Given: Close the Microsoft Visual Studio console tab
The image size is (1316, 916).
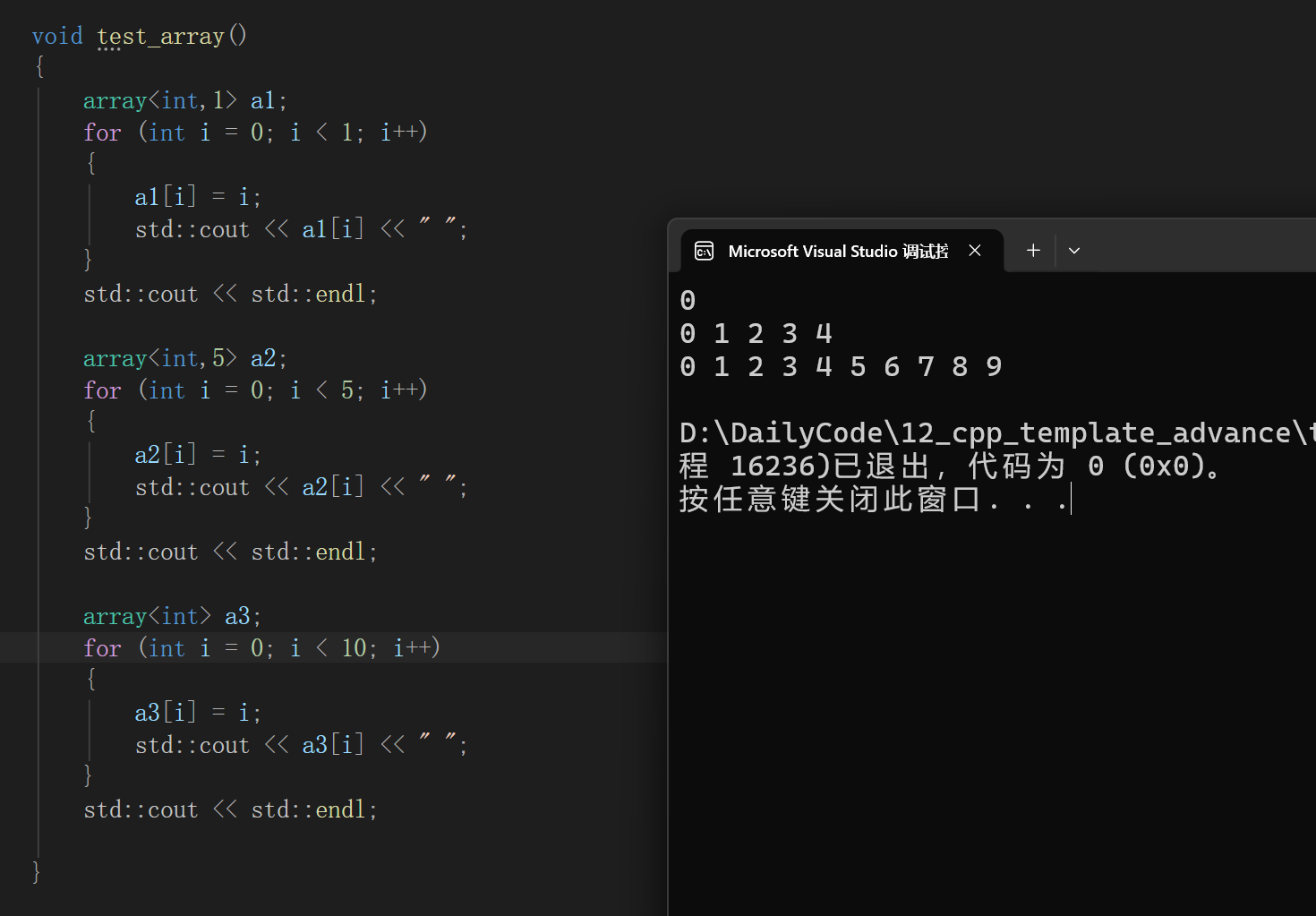Looking at the screenshot, I should click(975, 251).
